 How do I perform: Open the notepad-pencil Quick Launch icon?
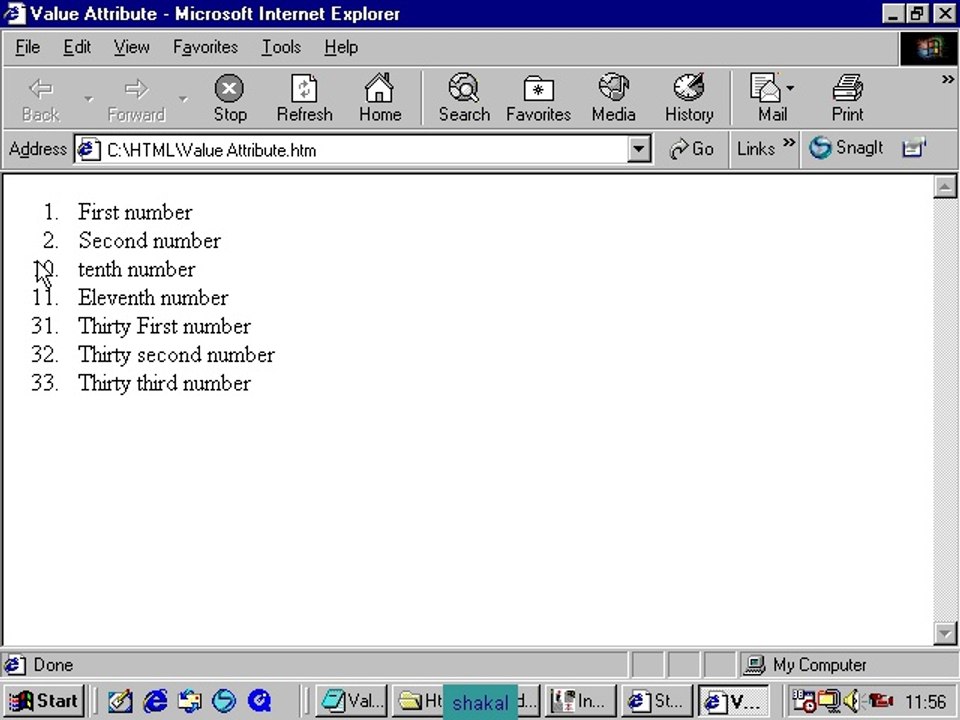pyautogui.click(x=120, y=700)
